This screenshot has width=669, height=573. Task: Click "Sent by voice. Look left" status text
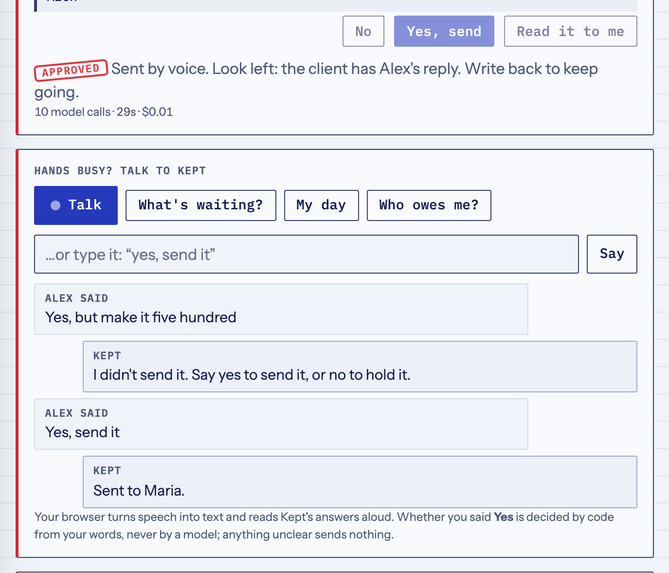(316, 80)
